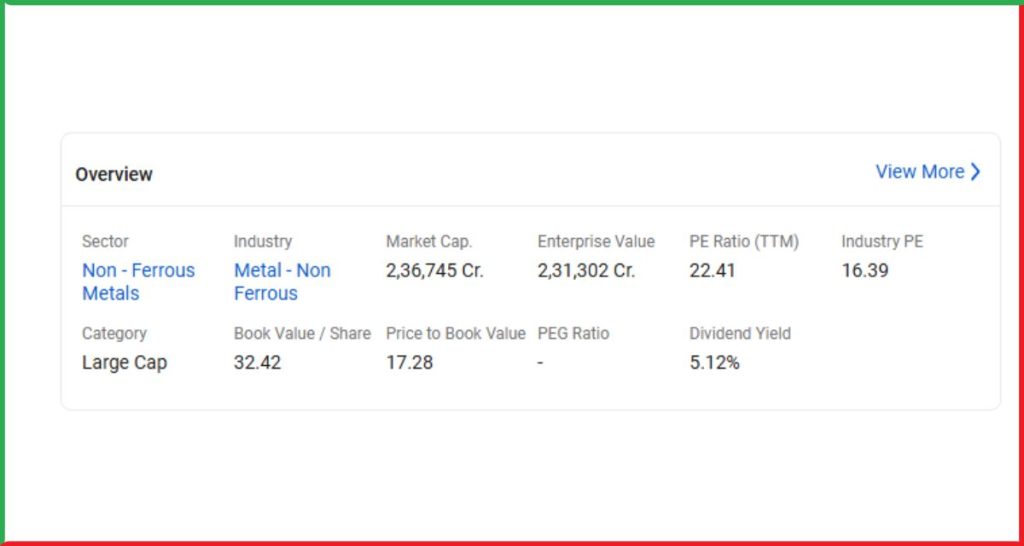Click the chevron arrow next to View More
The height and width of the screenshot is (546, 1024).
[975, 172]
